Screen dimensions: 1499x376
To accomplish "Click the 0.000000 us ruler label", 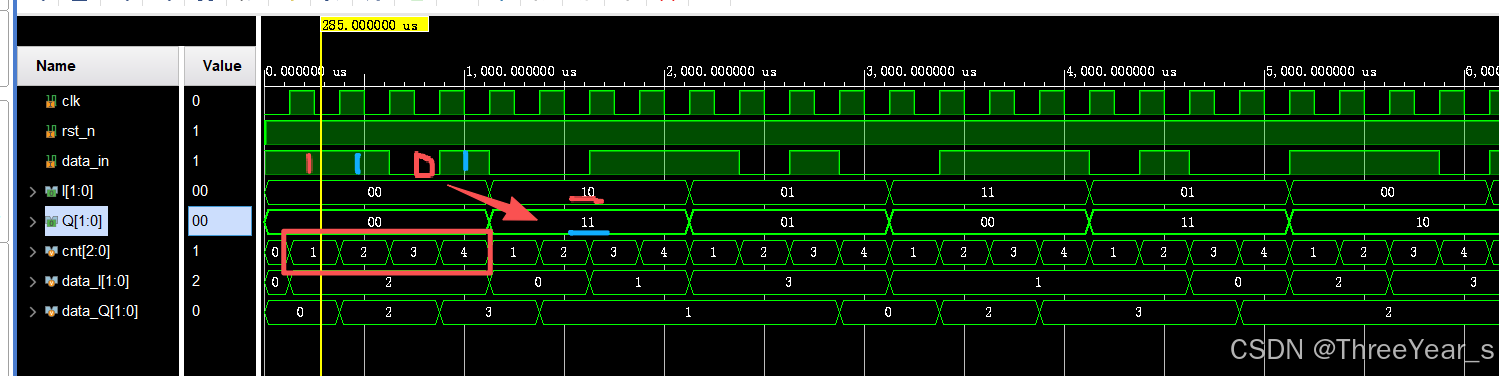I will click(x=306, y=72).
